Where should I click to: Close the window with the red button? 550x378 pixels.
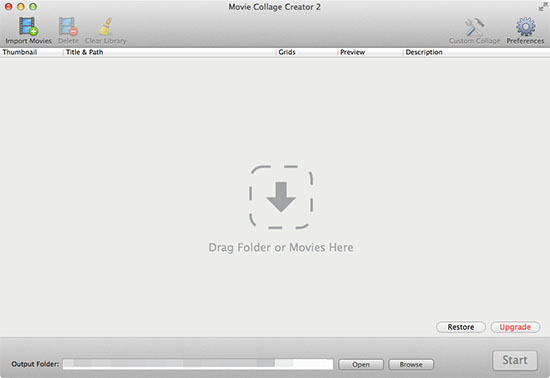point(8,7)
